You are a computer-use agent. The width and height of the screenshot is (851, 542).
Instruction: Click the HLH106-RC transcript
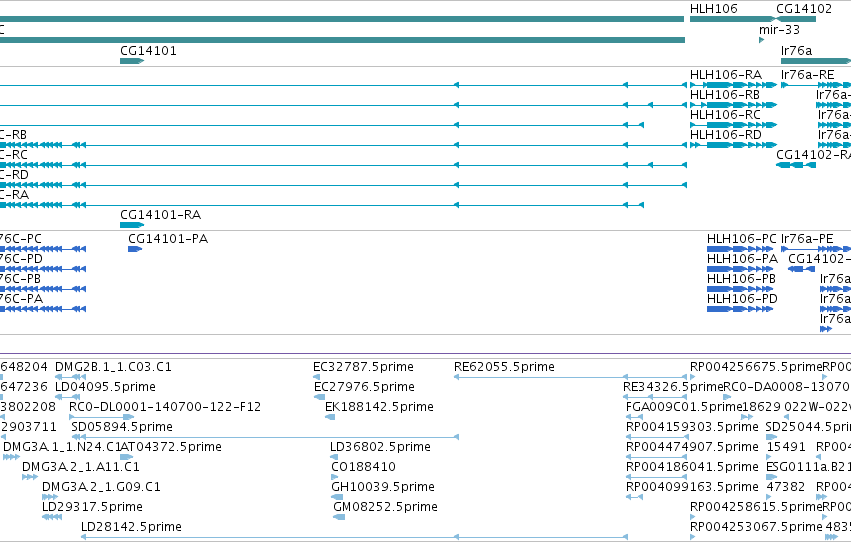tap(733, 125)
